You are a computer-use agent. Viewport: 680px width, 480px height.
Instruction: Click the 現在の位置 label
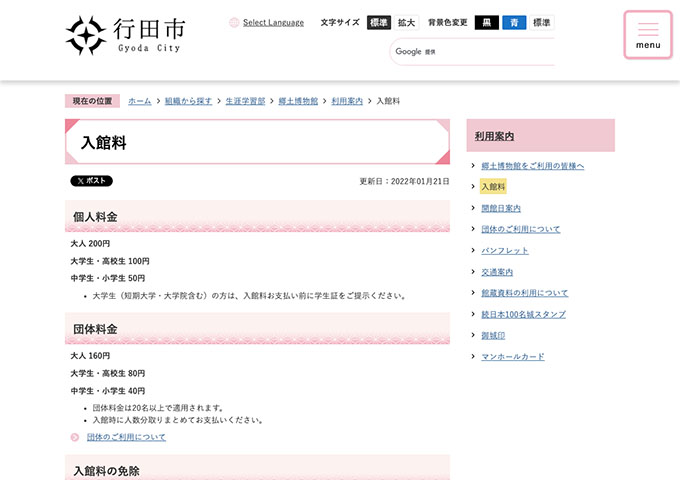point(92,101)
